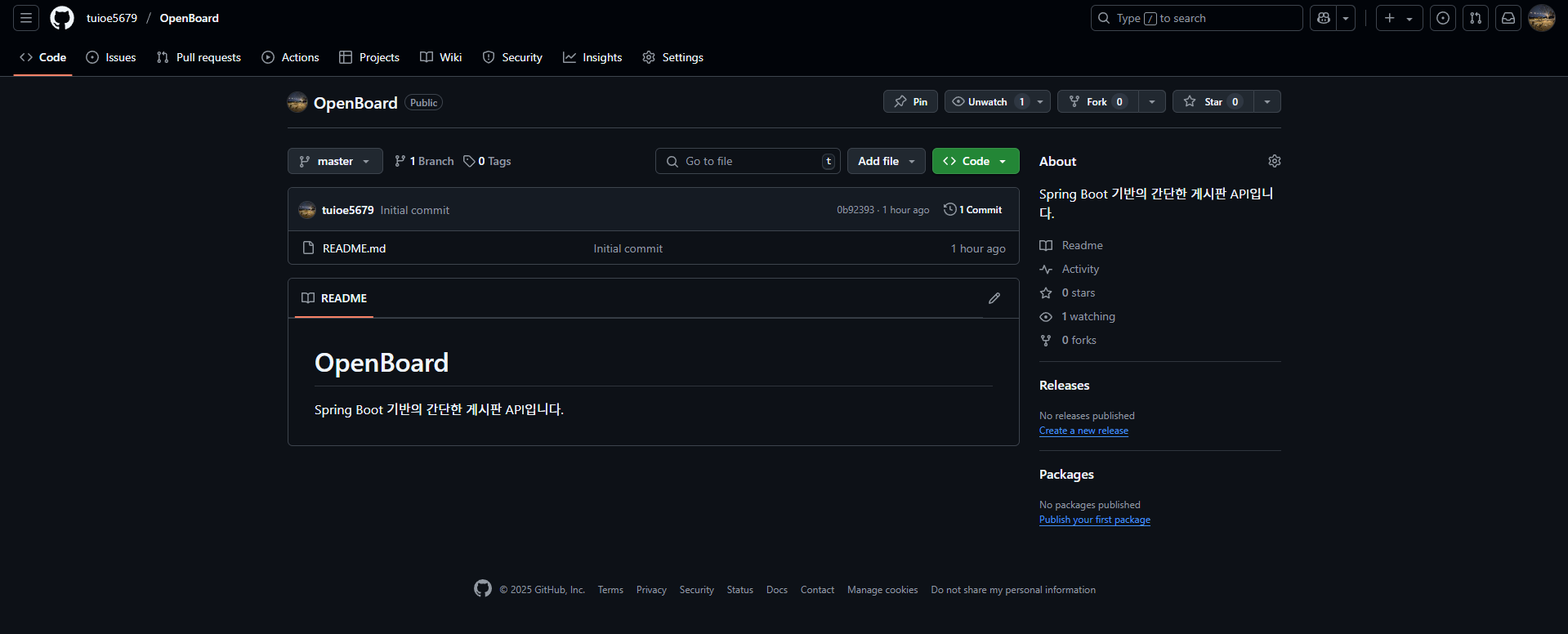Open the green Code clone dropdown
Screen dimensions: 1568x634
976,161
